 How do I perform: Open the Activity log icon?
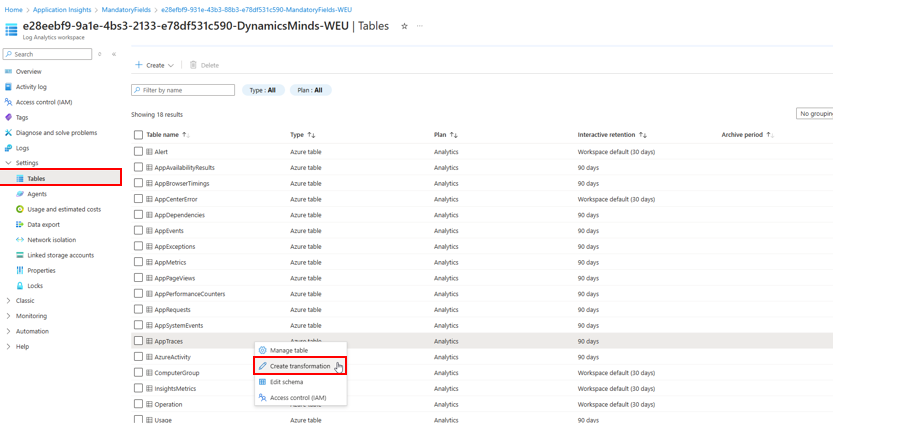pos(8,87)
